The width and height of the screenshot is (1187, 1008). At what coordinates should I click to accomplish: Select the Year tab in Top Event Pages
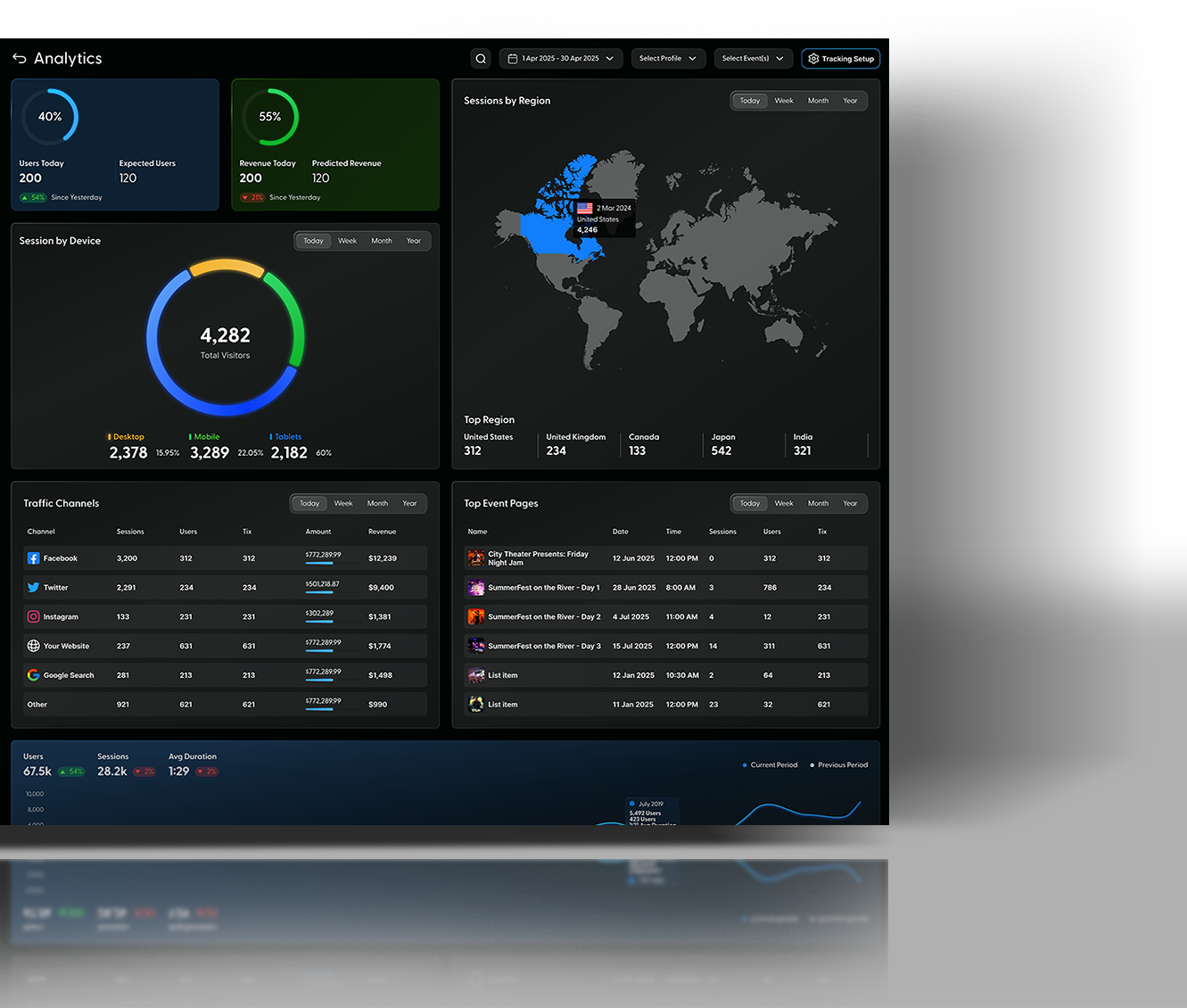[x=850, y=503]
